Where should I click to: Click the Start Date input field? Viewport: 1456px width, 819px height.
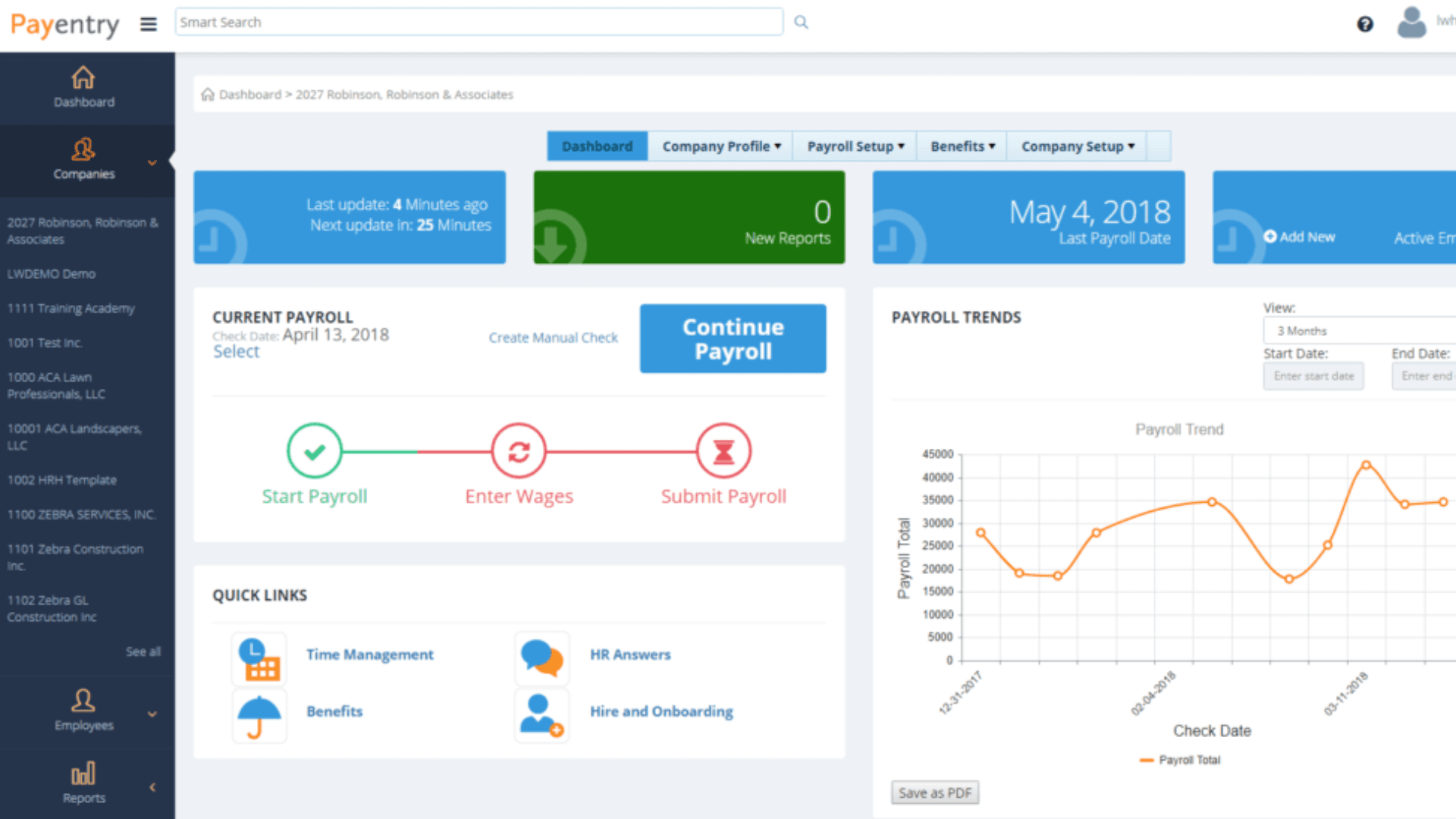tap(1313, 376)
